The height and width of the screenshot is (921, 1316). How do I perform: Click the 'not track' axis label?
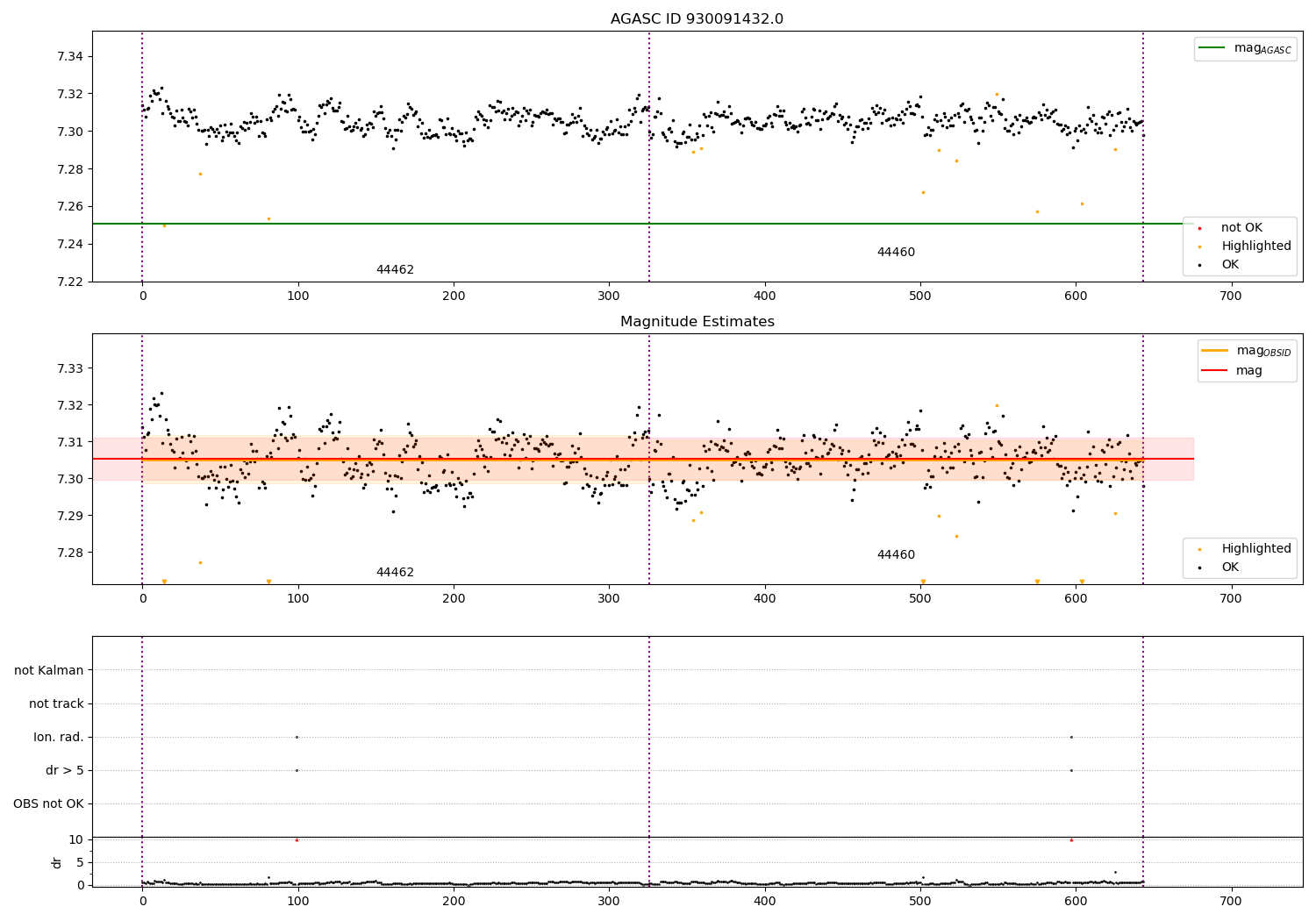[56, 704]
